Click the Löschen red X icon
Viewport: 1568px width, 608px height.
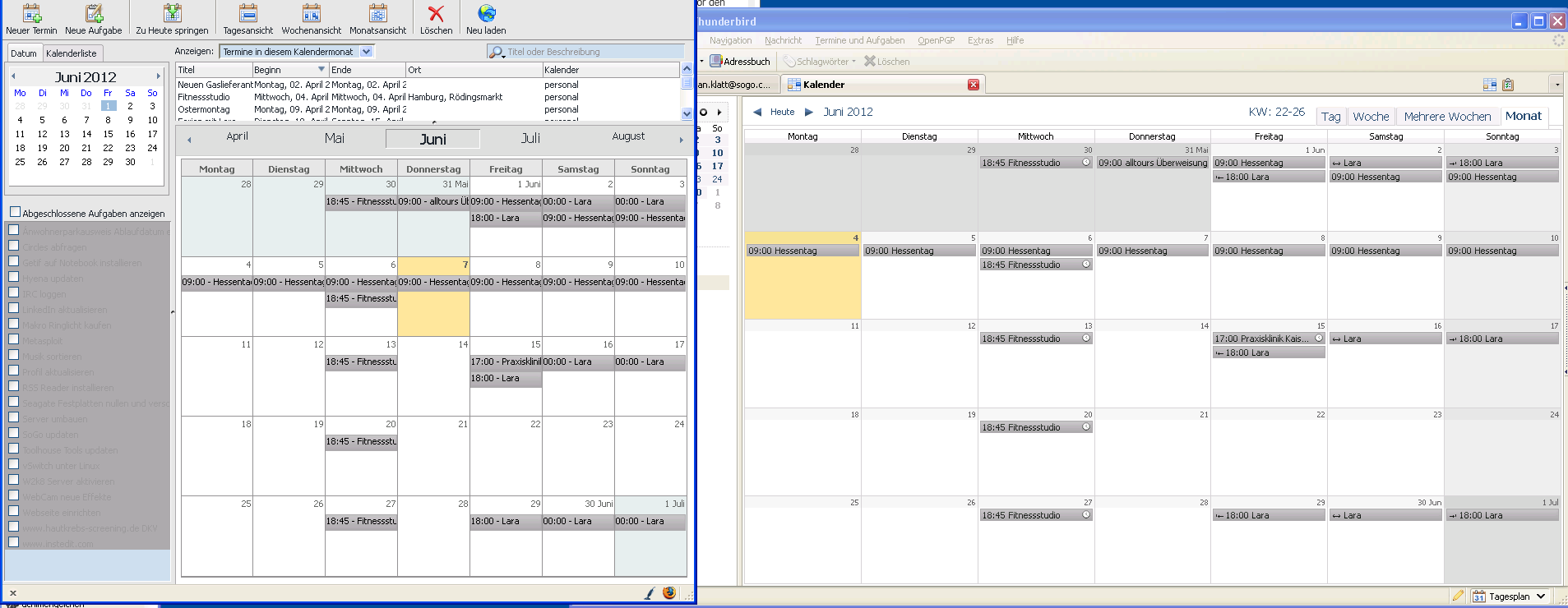tap(436, 14)
